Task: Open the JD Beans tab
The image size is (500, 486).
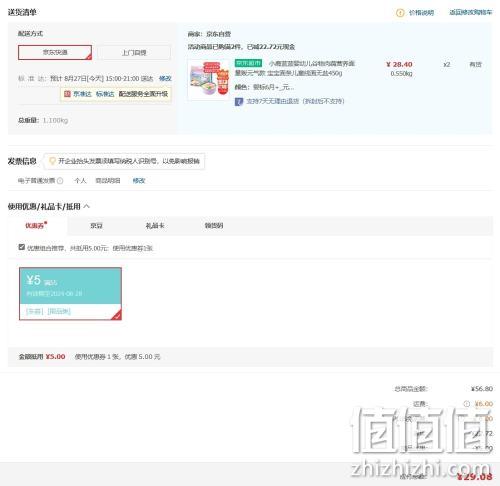Action: pos(96,226)
